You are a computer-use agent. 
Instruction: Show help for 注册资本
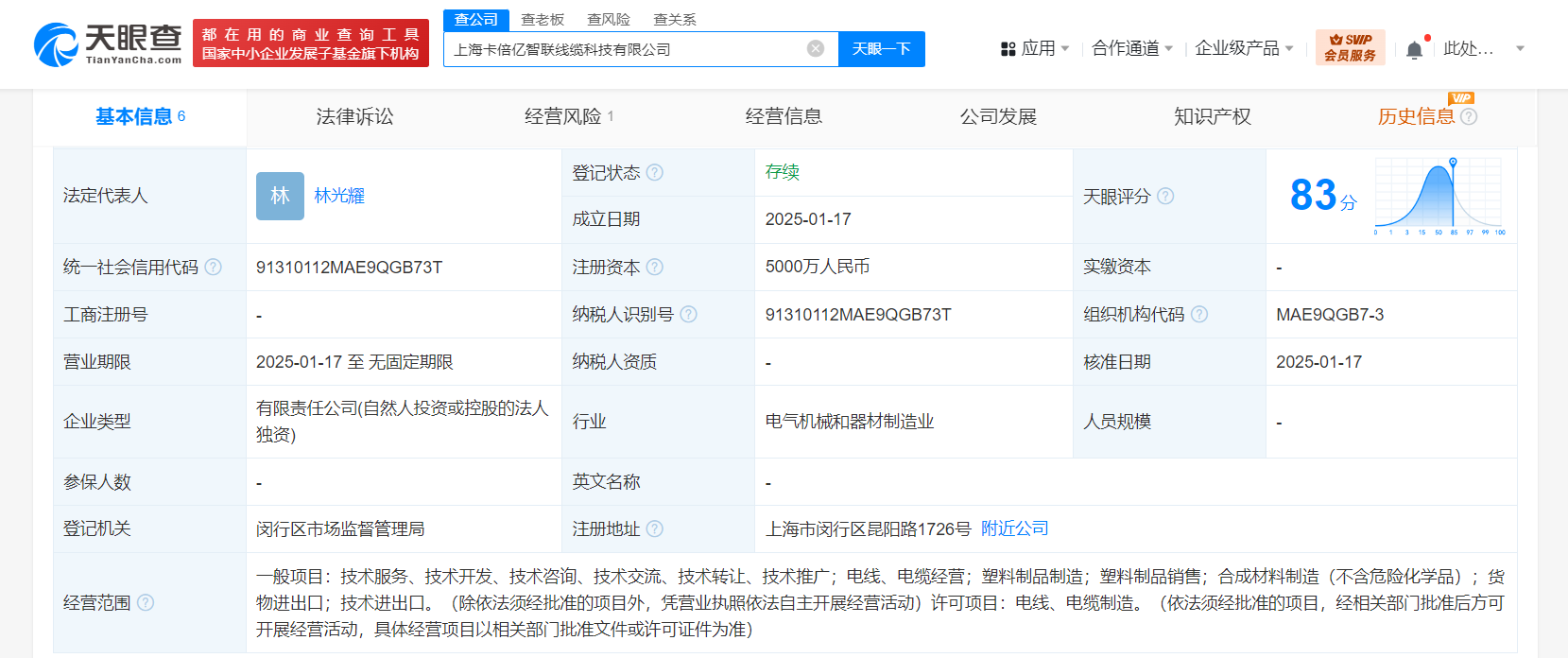pyautogui.click(x=655, y=268)
